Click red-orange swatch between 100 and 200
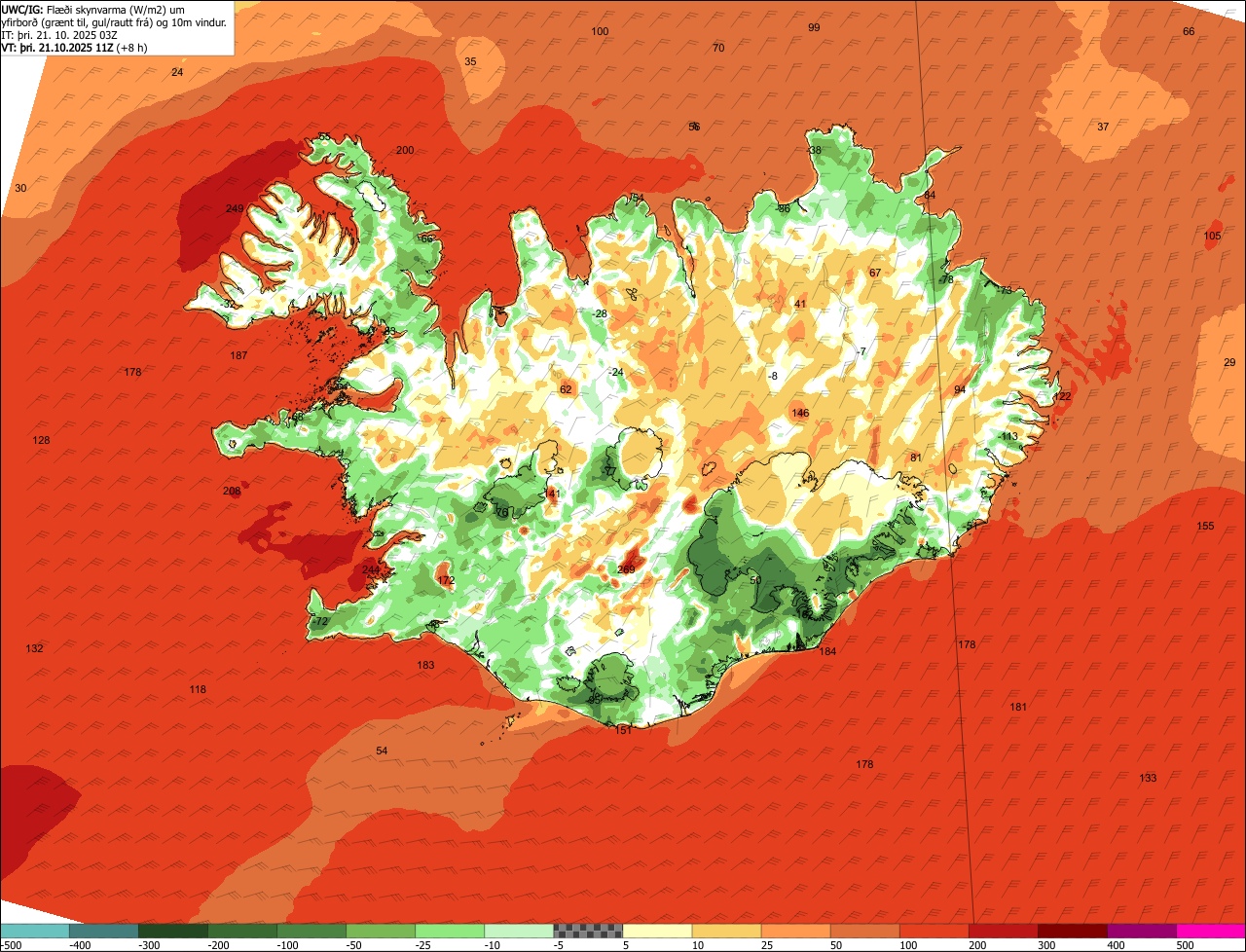 pos(933,932)
